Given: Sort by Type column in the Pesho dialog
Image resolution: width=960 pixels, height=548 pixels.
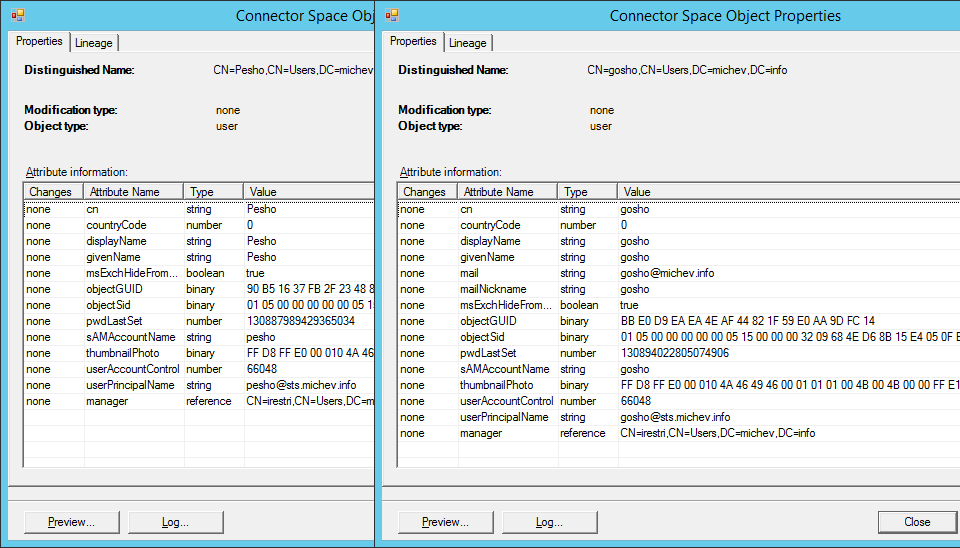Looking at the screenshot, I should click(212, 192).
